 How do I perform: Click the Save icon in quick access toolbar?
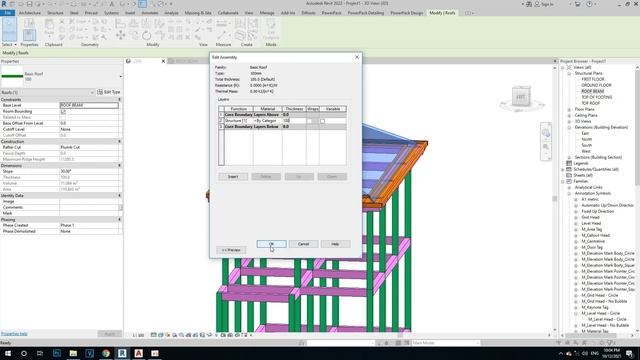click(x=29, y=4)
